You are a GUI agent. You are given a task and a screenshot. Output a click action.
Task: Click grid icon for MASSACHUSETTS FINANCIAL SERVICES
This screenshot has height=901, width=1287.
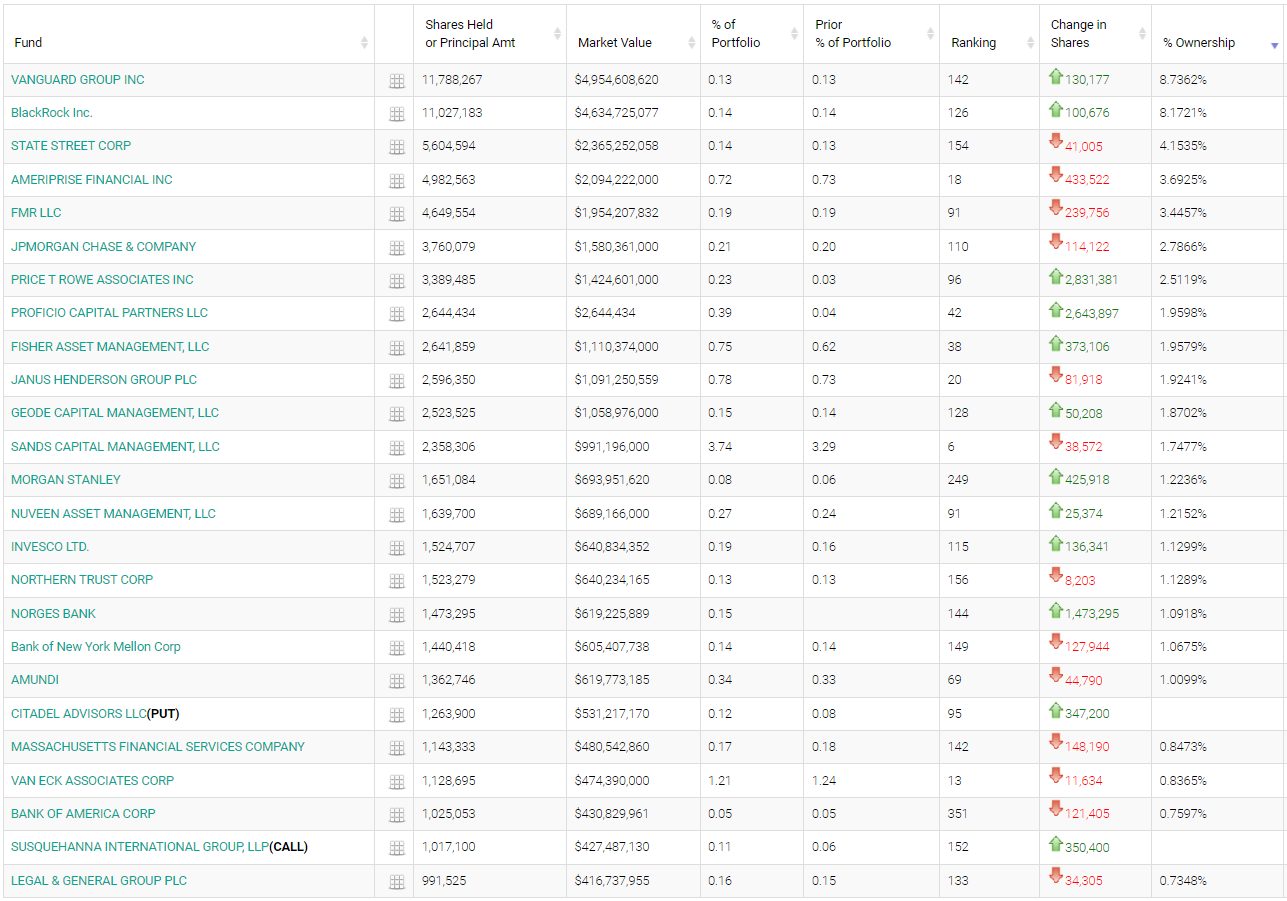[x=396, y=748]
